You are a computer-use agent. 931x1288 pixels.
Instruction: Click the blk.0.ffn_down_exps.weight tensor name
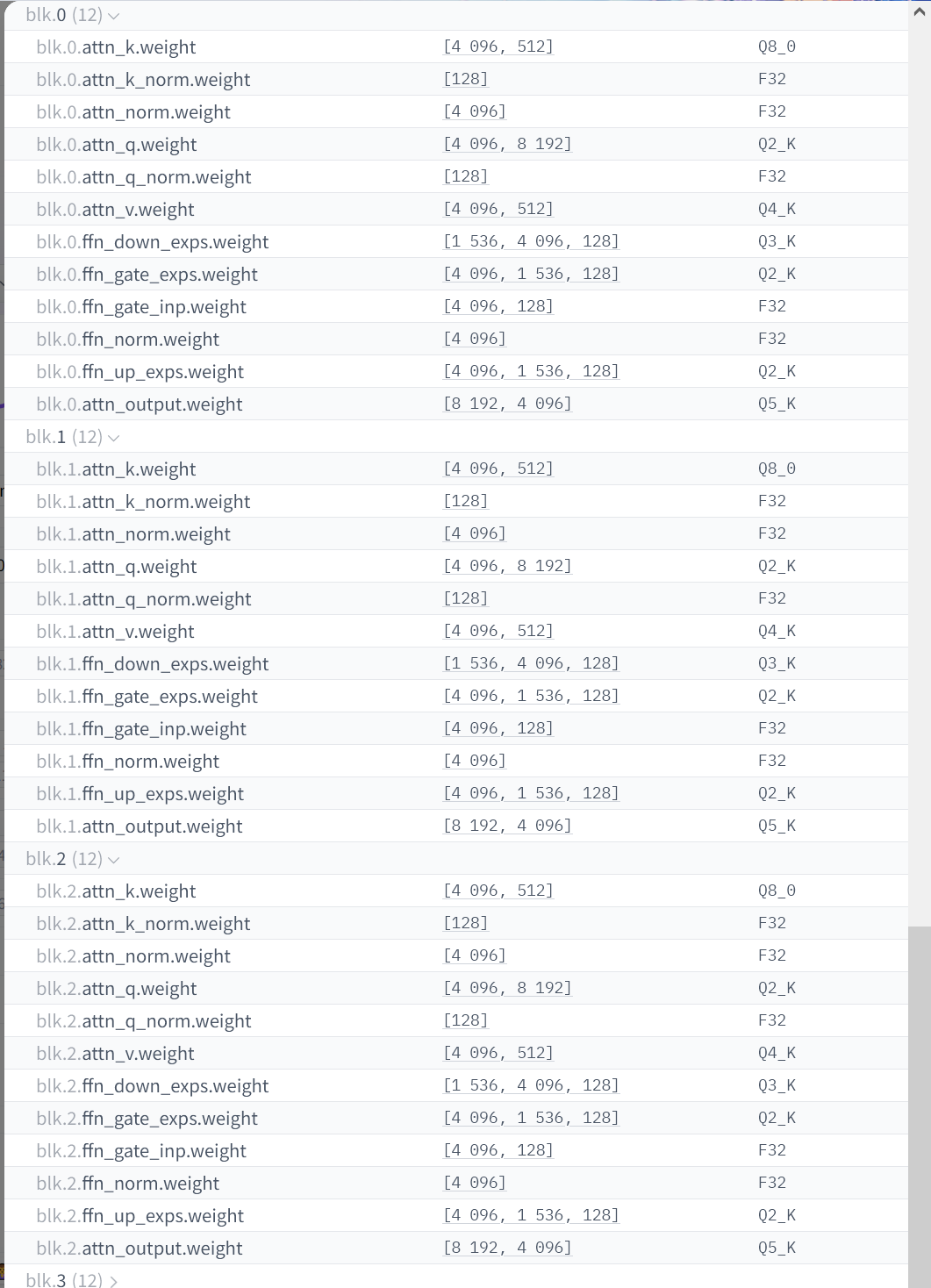[x=152, y=242]
